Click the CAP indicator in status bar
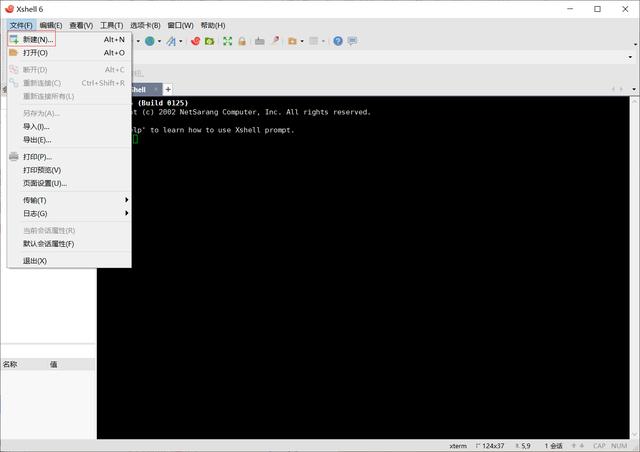Screen dimensions: 640x452 click(599, 446)
